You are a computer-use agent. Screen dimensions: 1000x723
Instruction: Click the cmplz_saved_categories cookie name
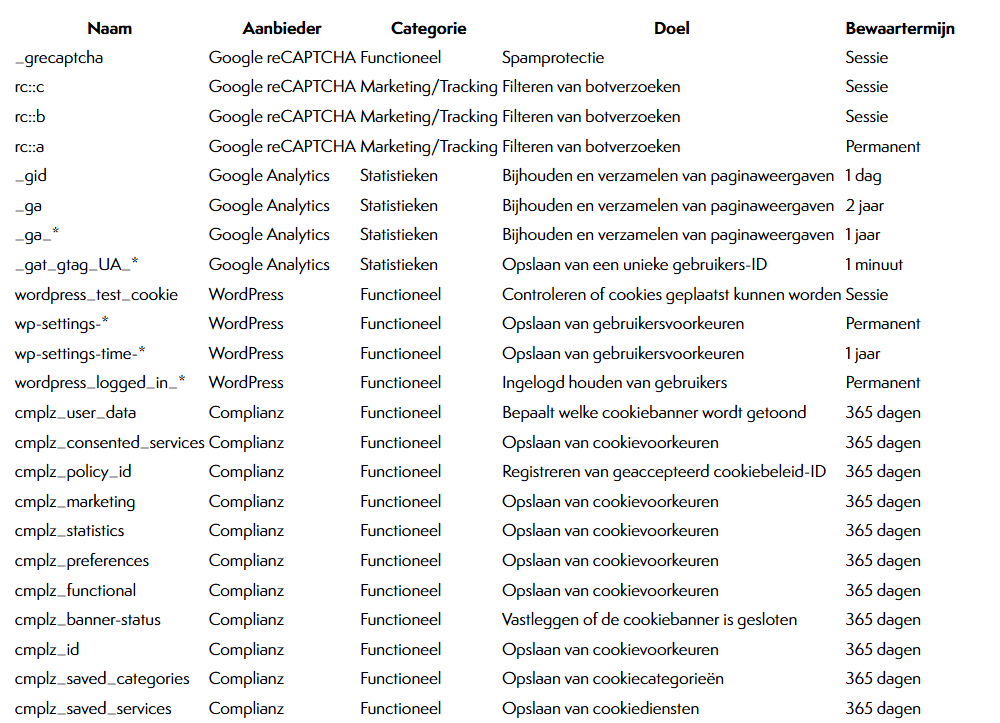101,679
